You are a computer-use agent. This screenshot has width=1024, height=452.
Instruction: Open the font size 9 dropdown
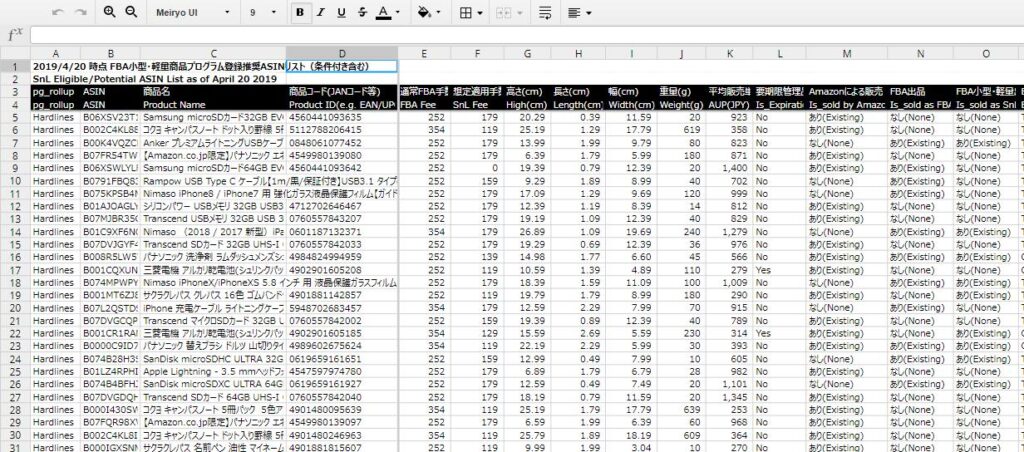point(263,12)
